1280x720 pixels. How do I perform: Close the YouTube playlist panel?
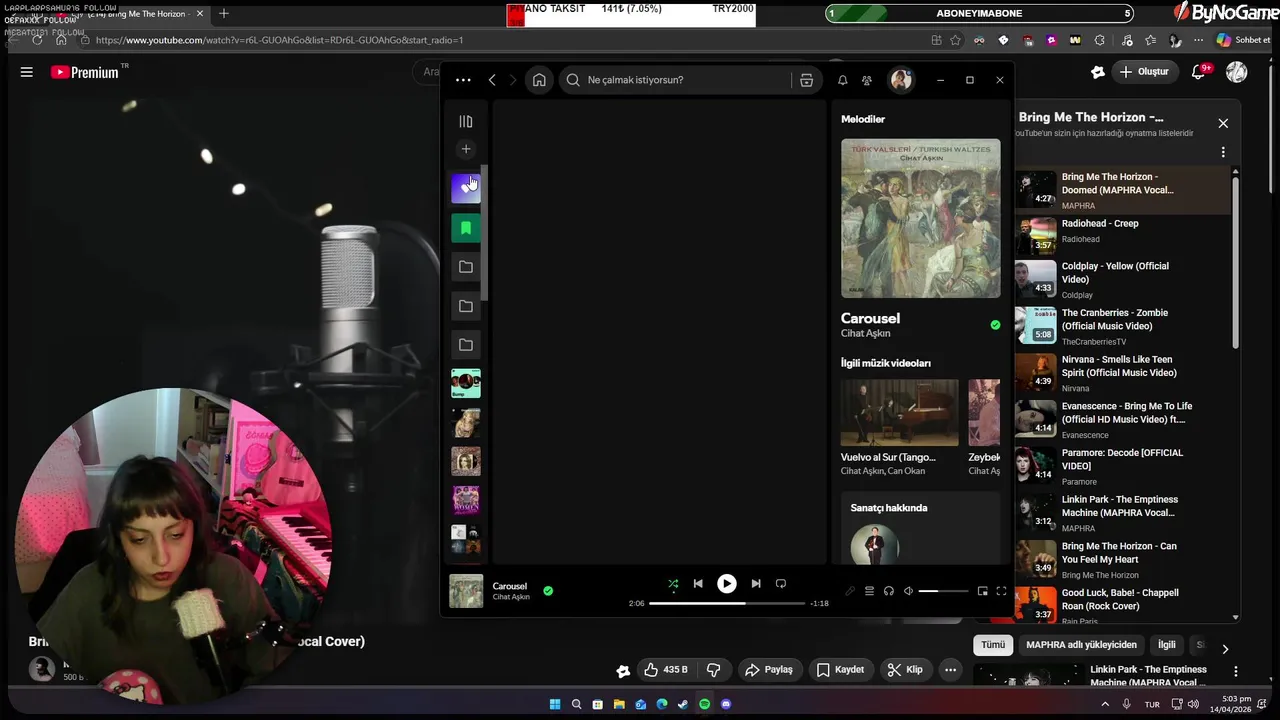click(1223, 123)
